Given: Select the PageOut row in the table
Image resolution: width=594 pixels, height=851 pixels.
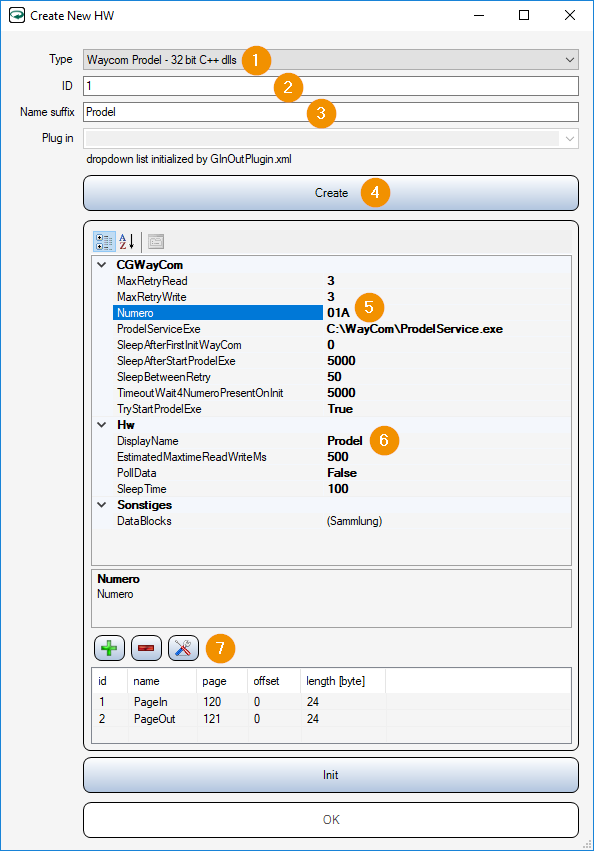Looking at the screenshot, I should tap(331, 719).
